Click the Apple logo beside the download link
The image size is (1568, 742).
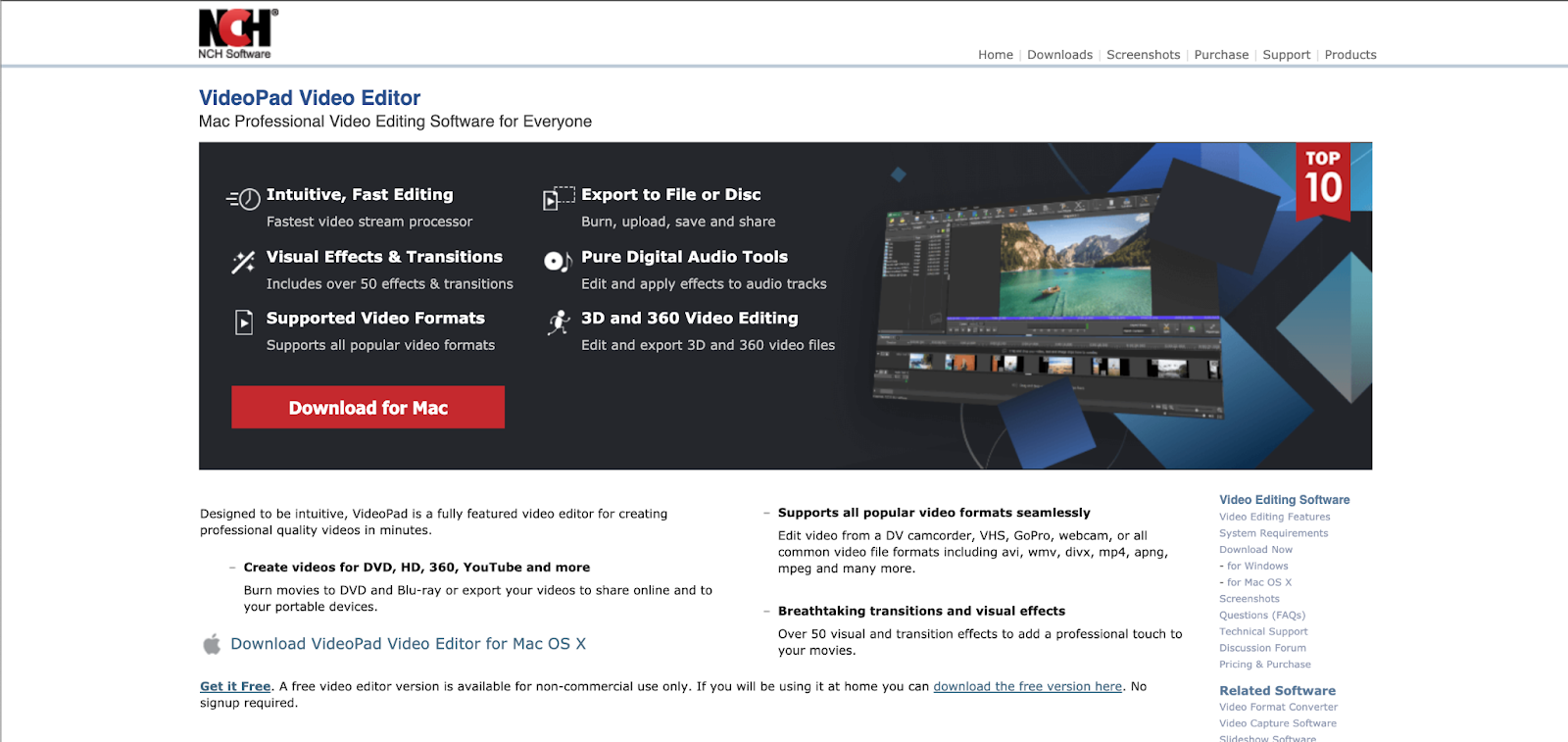click(212, 644)
